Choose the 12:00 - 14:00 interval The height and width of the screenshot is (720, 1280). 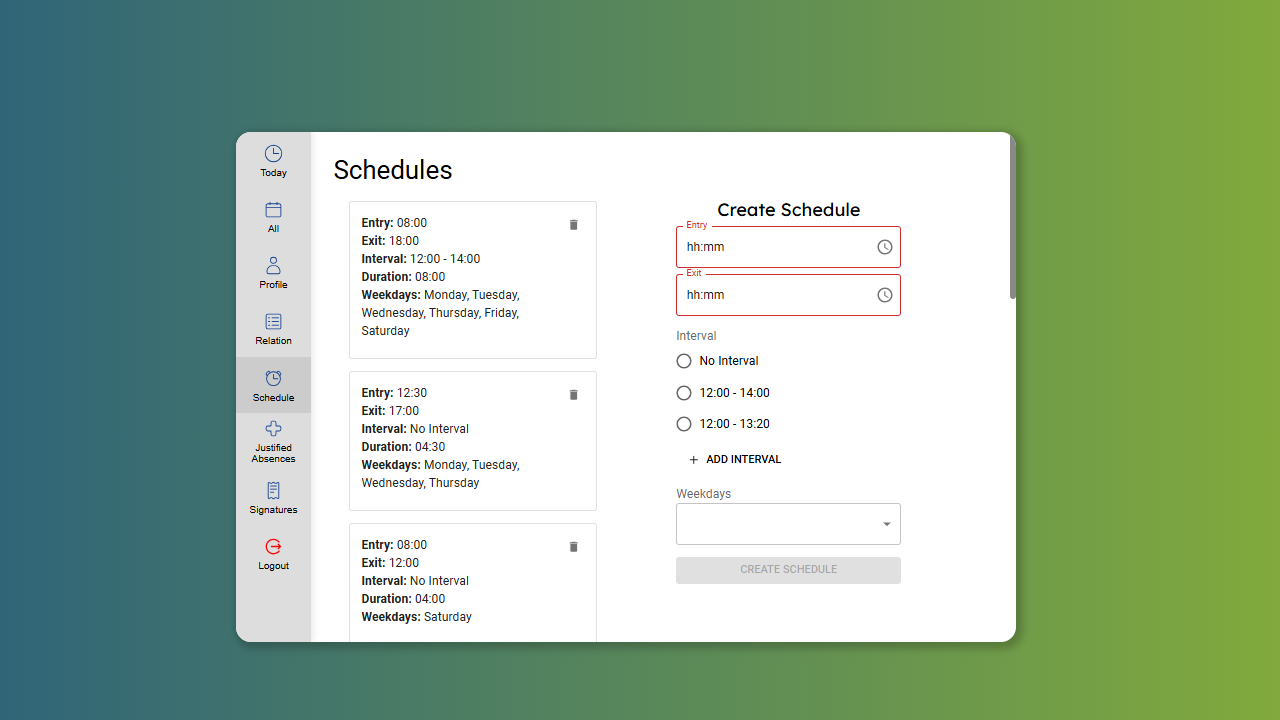(684, 393)
